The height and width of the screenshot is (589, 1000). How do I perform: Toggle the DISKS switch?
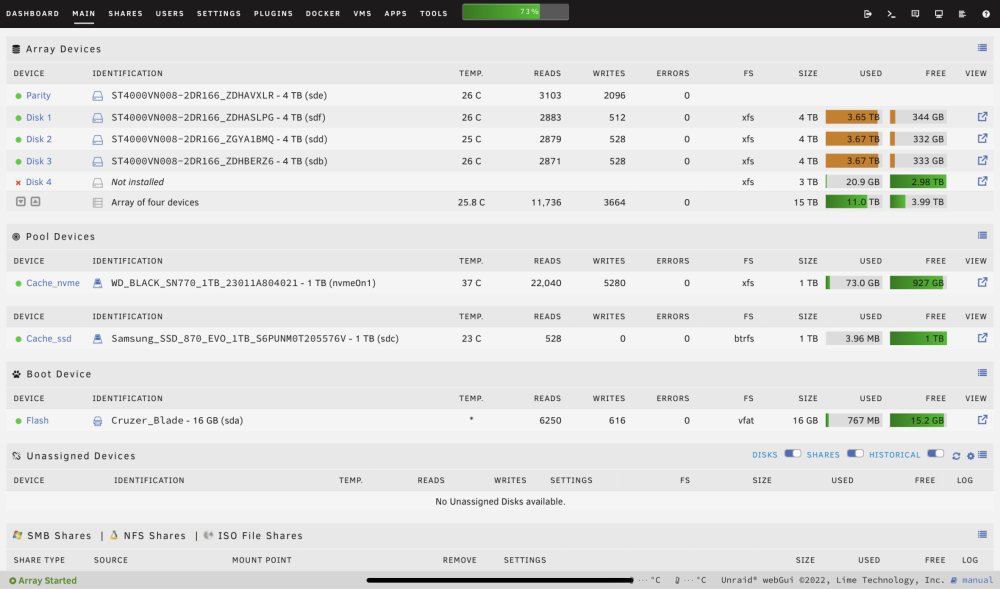pos(792,454)
